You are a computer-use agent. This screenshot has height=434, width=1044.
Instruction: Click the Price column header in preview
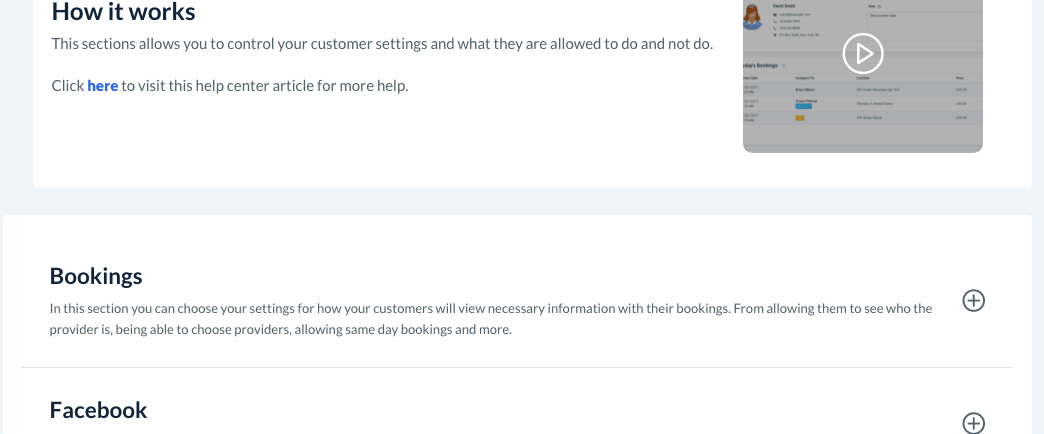(x=960, y=77)
